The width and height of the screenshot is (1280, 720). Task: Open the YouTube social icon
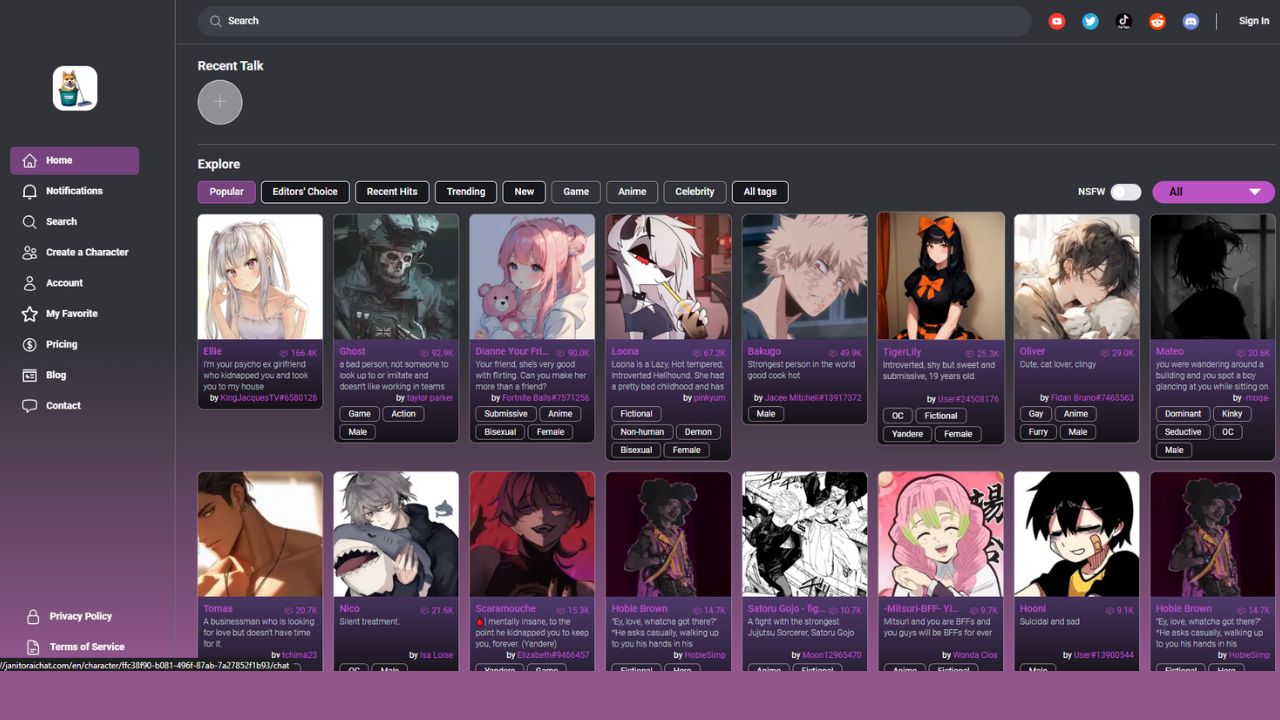coord(1057,21)
